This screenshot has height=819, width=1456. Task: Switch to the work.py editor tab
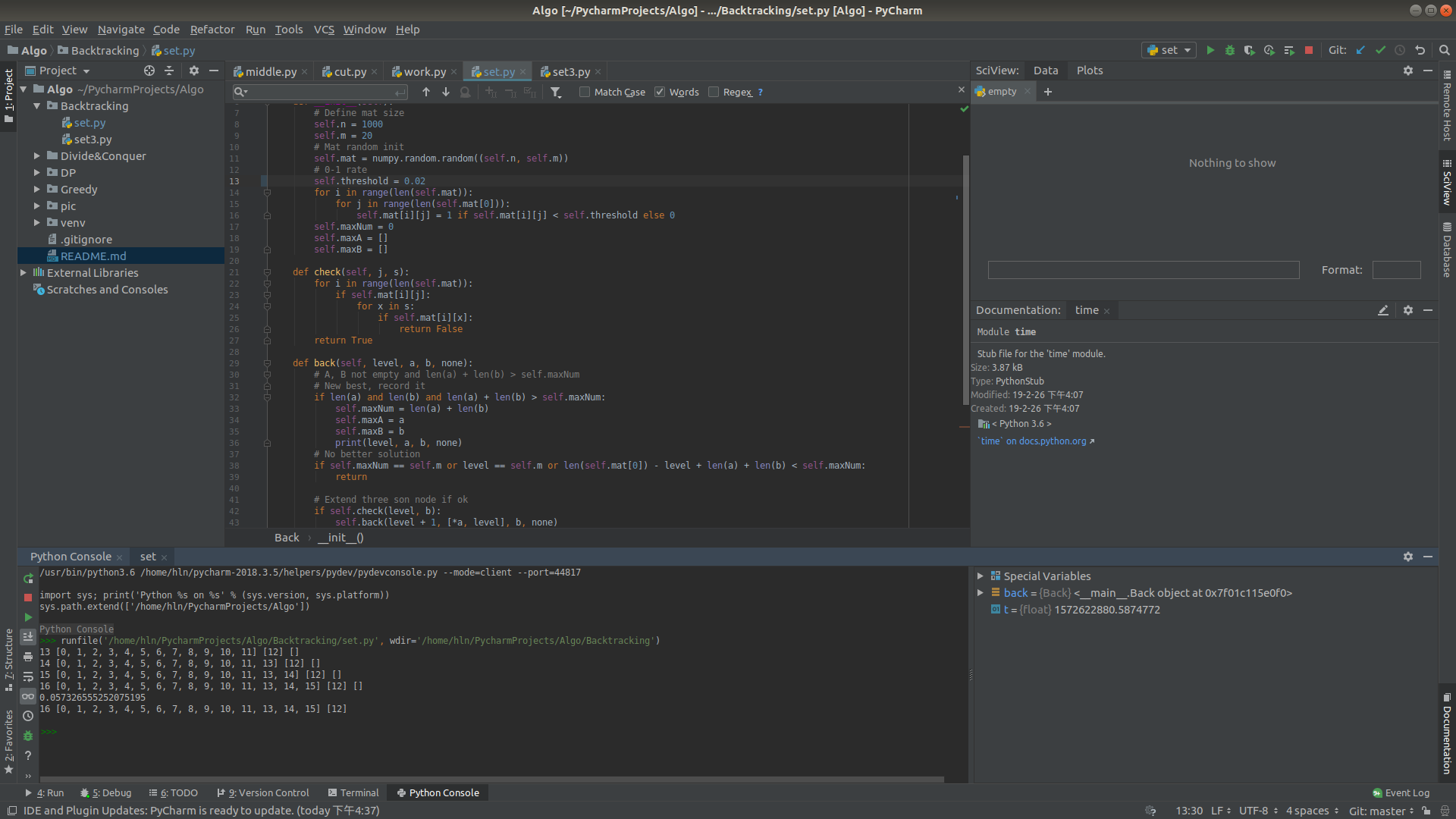[424, 71]
